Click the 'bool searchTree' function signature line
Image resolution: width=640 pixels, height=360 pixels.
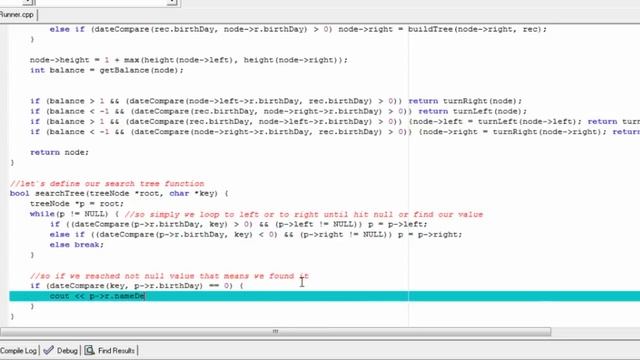coord(119,193)
